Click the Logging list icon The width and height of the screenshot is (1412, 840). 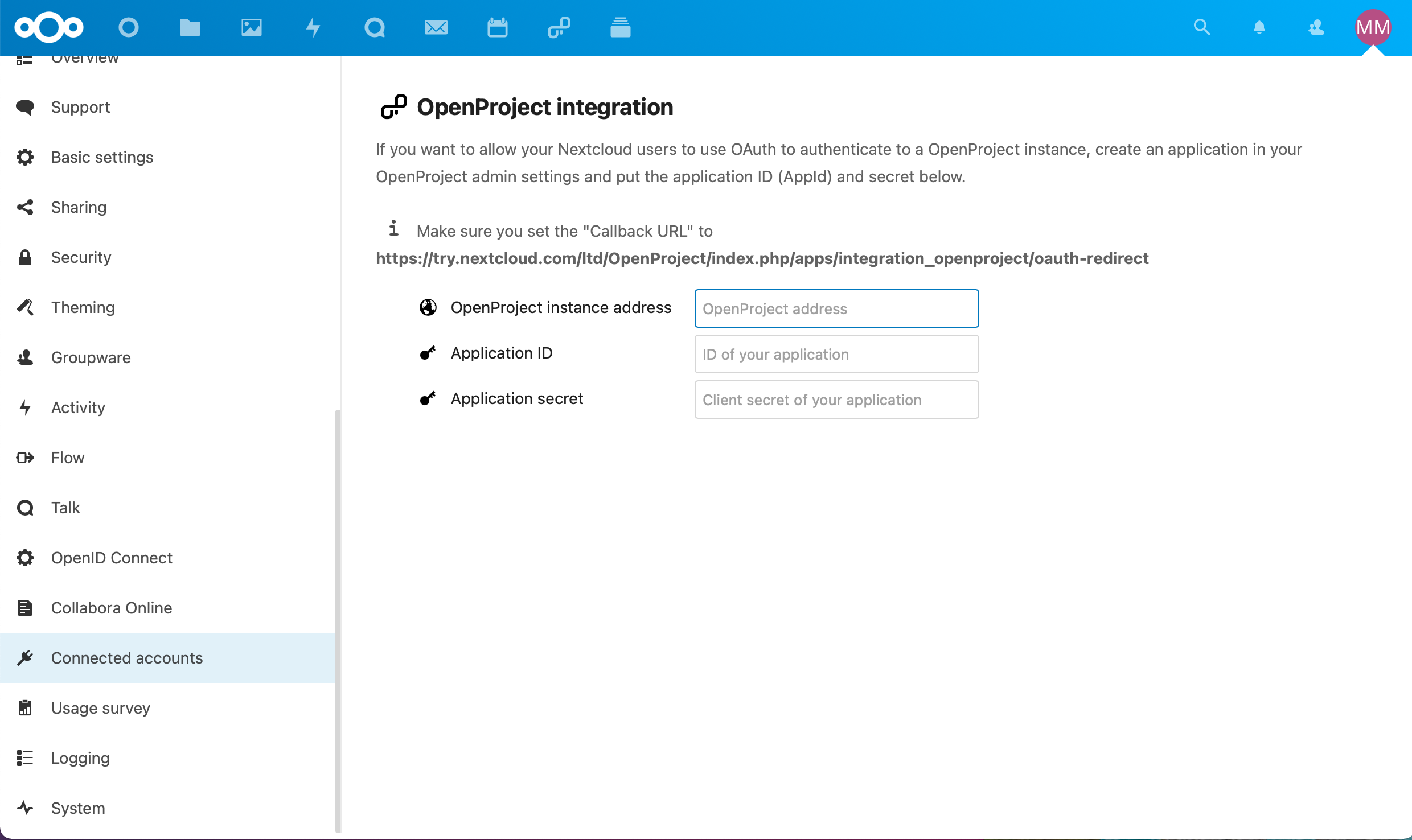coord(25,758)
